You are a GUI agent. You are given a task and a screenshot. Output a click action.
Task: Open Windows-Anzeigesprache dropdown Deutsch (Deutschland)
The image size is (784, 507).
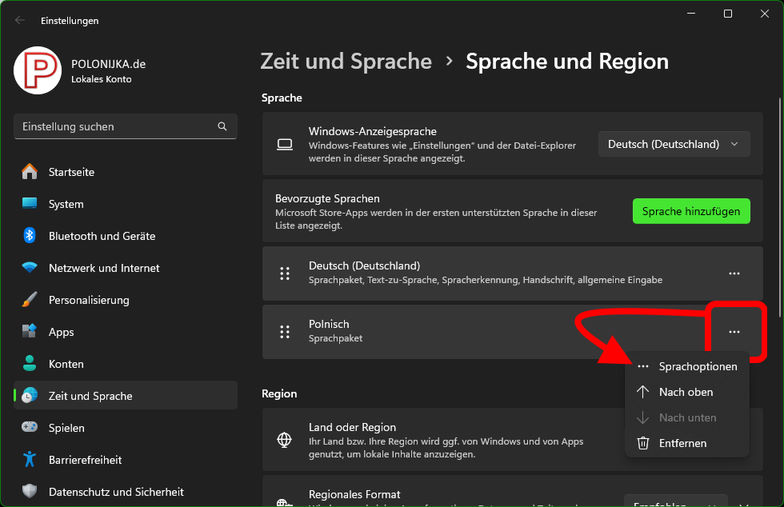click(x=673, y=144)
